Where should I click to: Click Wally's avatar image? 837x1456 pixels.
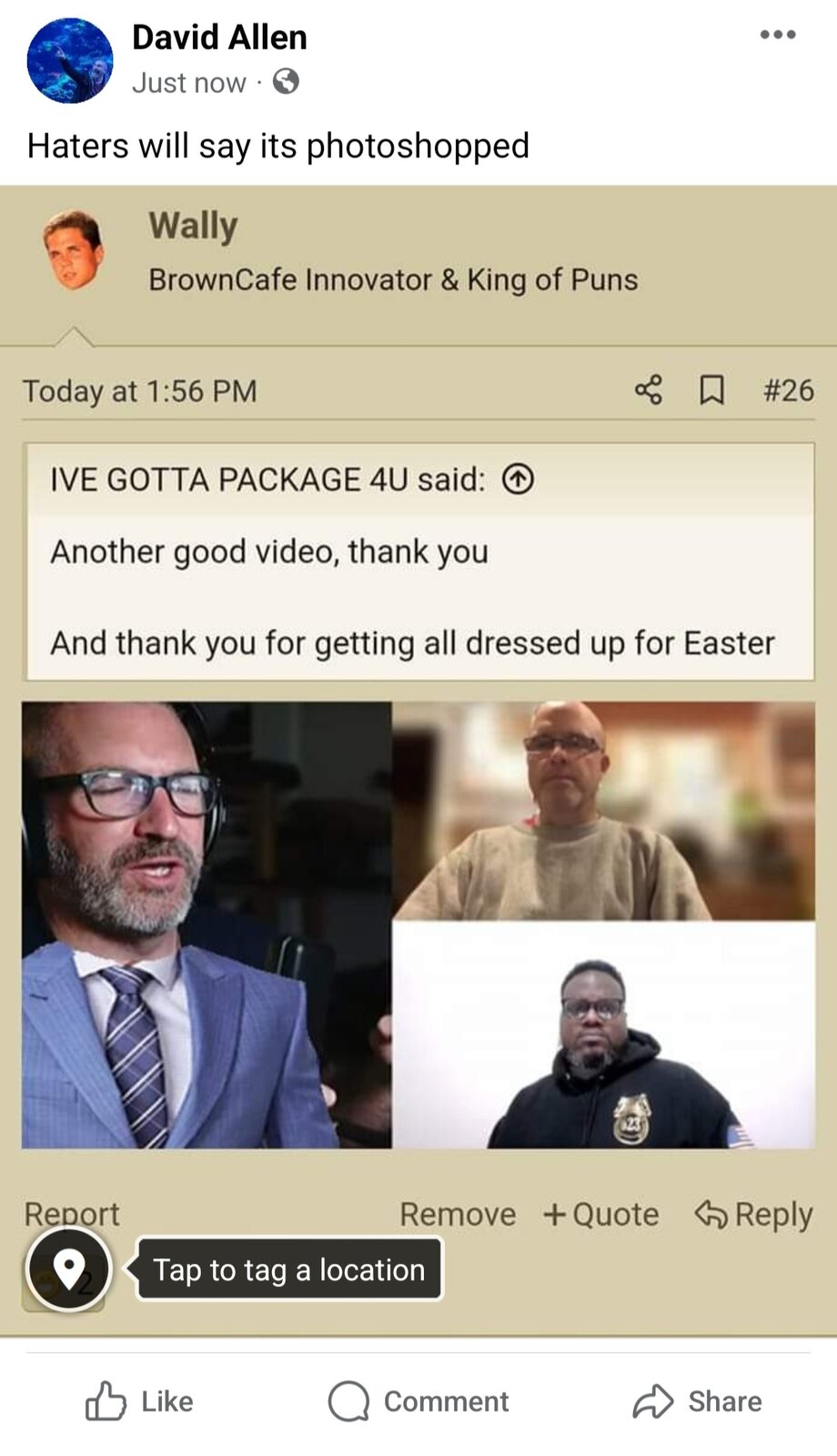click(x=73, y=249)
